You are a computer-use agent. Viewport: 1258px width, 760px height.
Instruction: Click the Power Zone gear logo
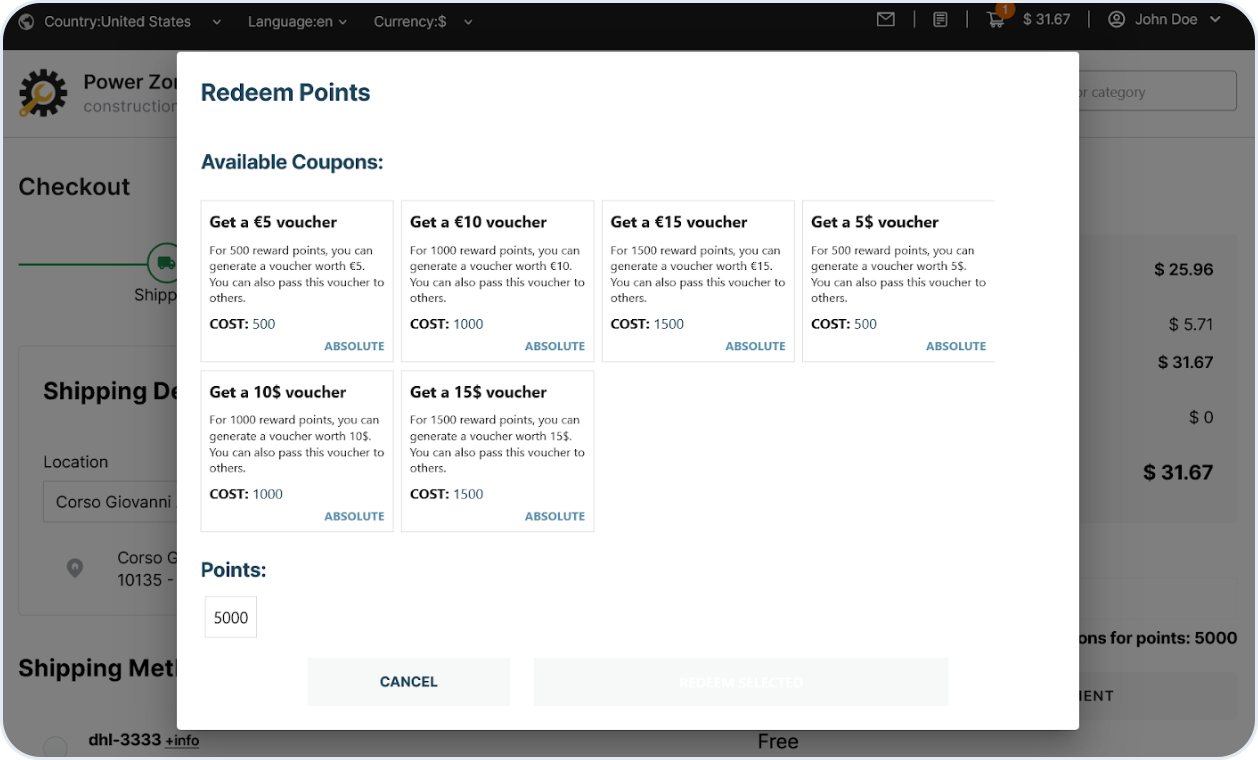(43, 93)
